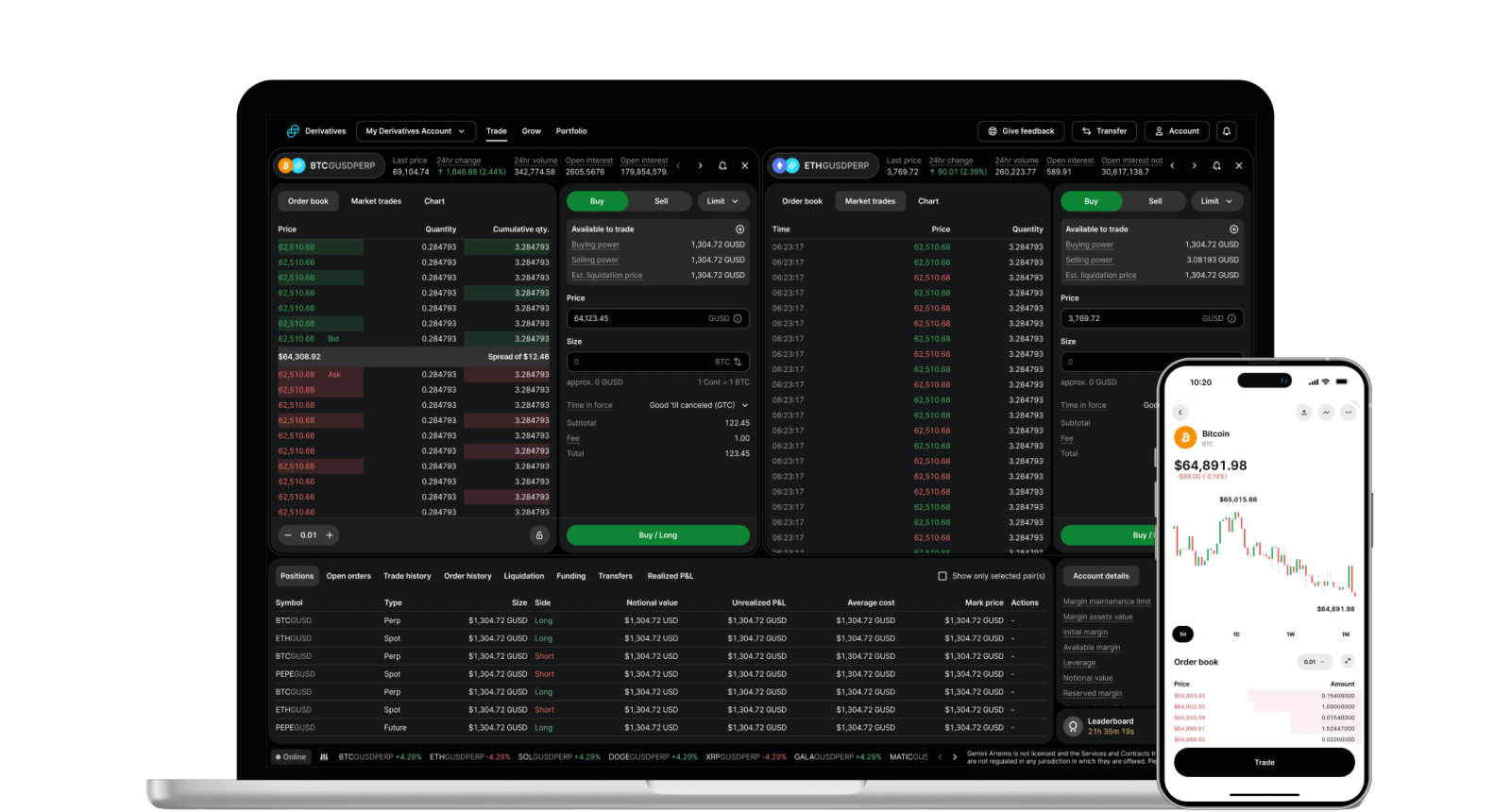This screenshot has width=1511, height=812.
Task: Click the Transfer button
Action: coord(1104,131)
